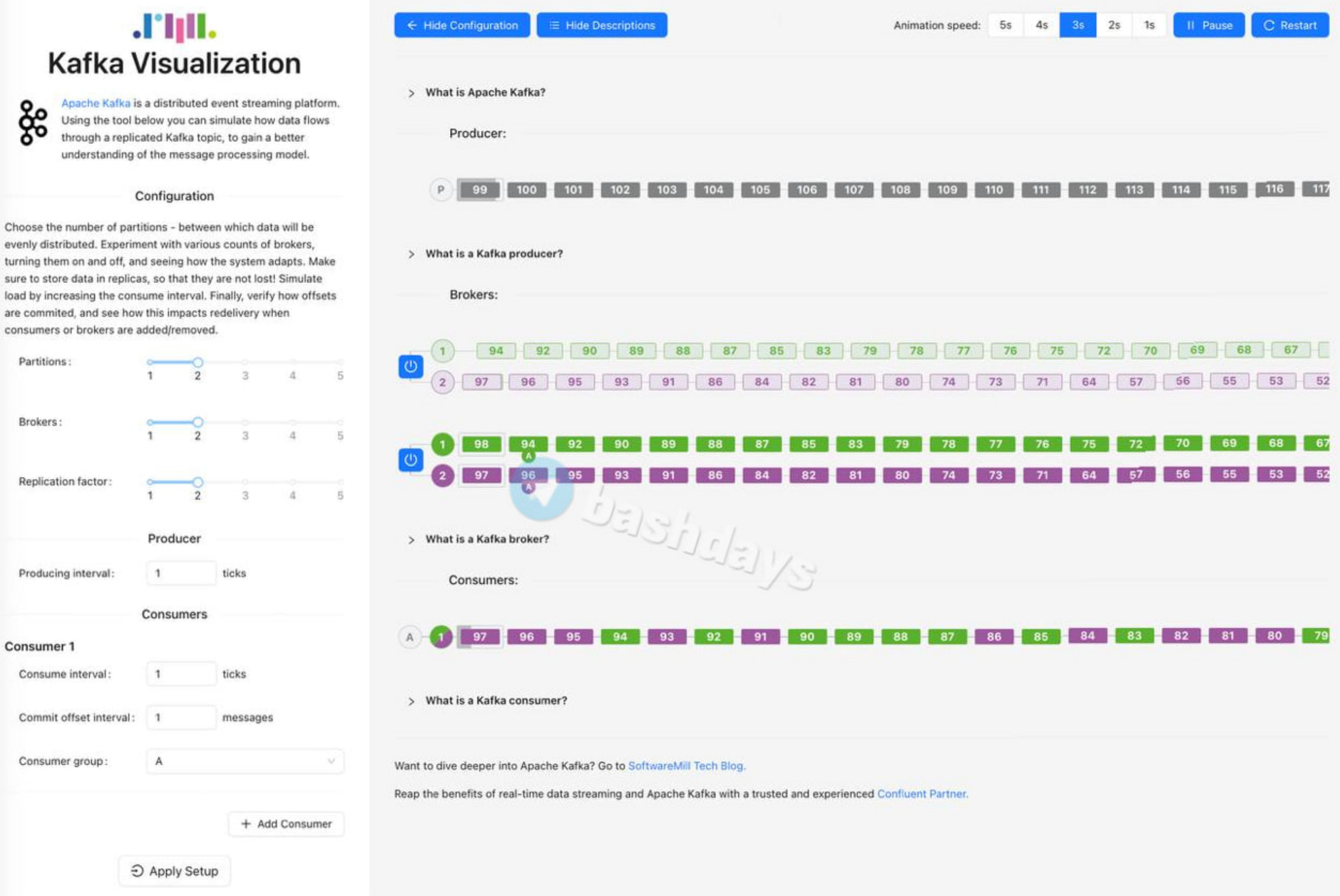Pause the animation

pyautogui.click(x=1208, y=25)
